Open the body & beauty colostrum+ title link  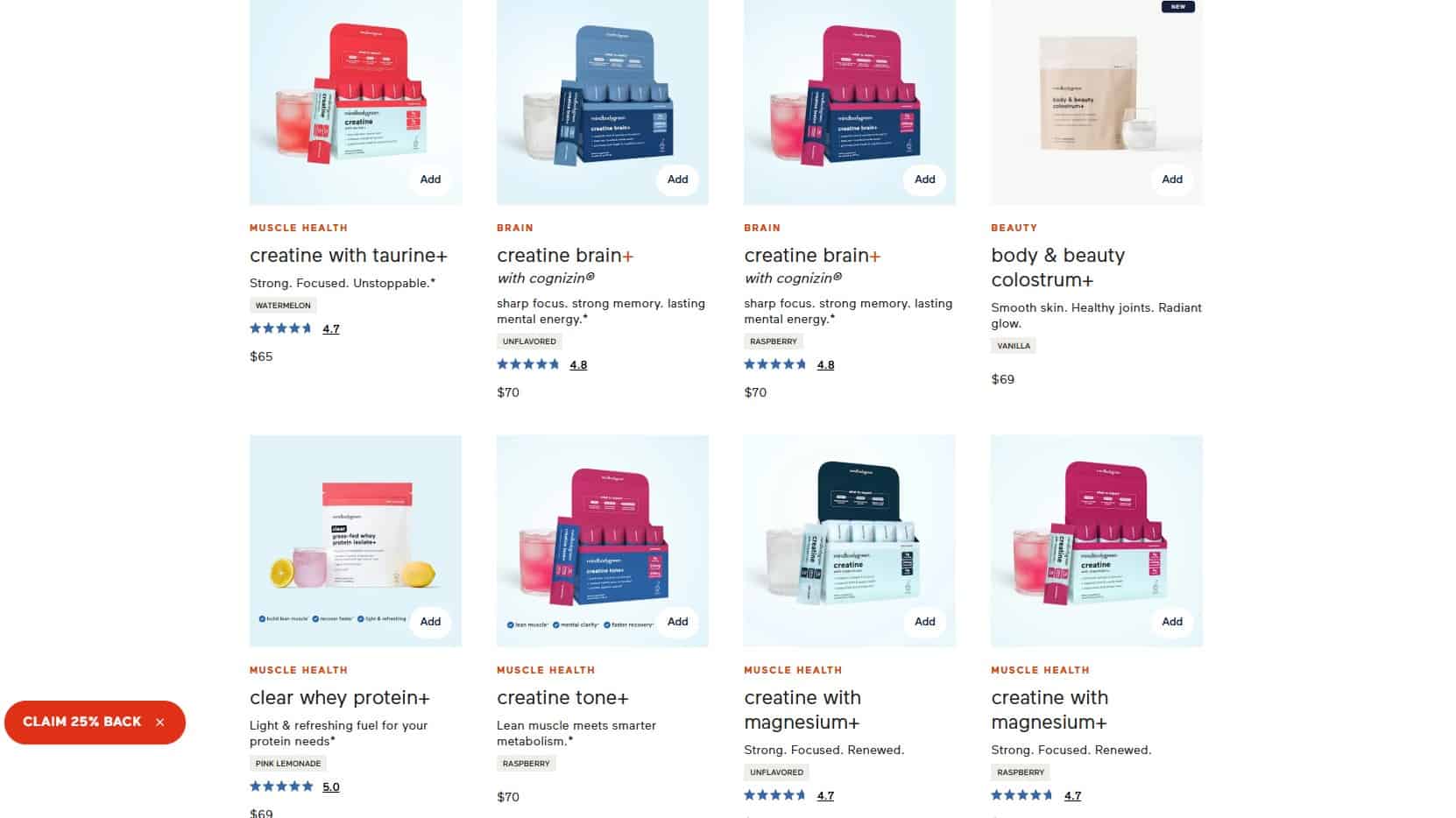click(x=1058, y=268)
